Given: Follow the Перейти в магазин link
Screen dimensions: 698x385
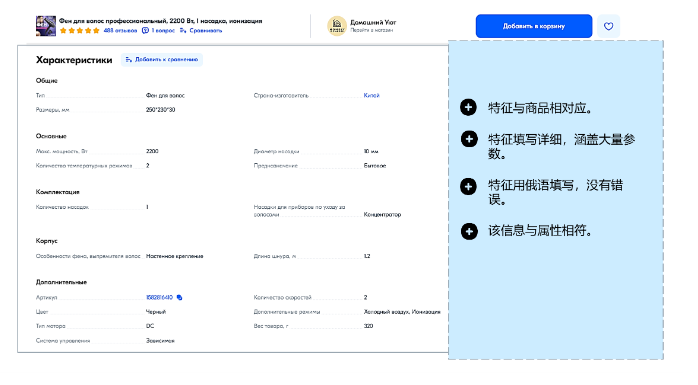Looking at the screenshot, I should [x=371, y=30].
